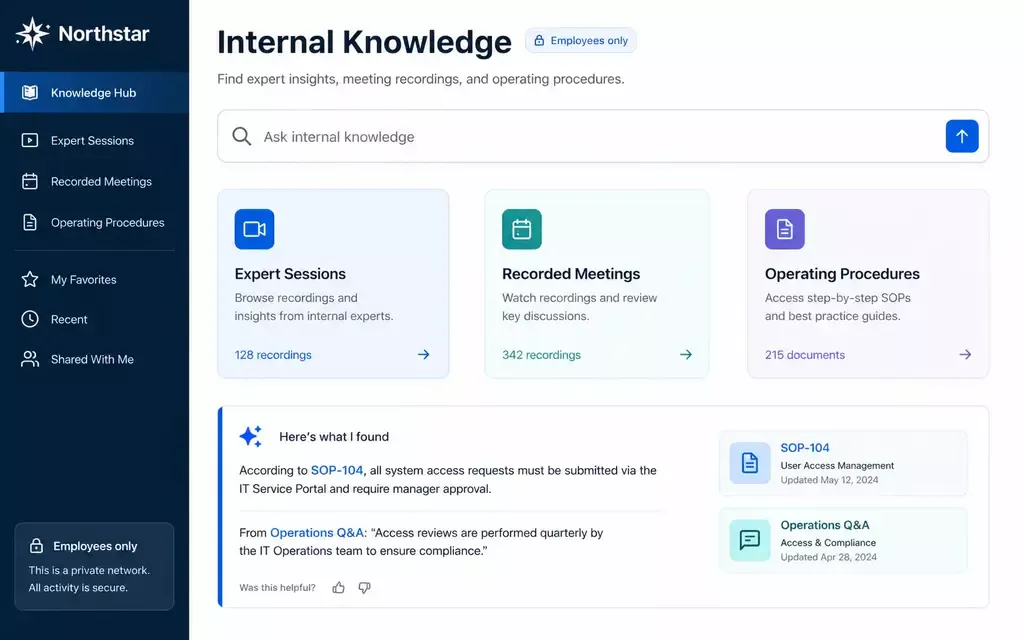Open the Expert Sessions card title
Image resolution: width=1024 pixels, height=640 pixels.
click(x=290, y=274)
